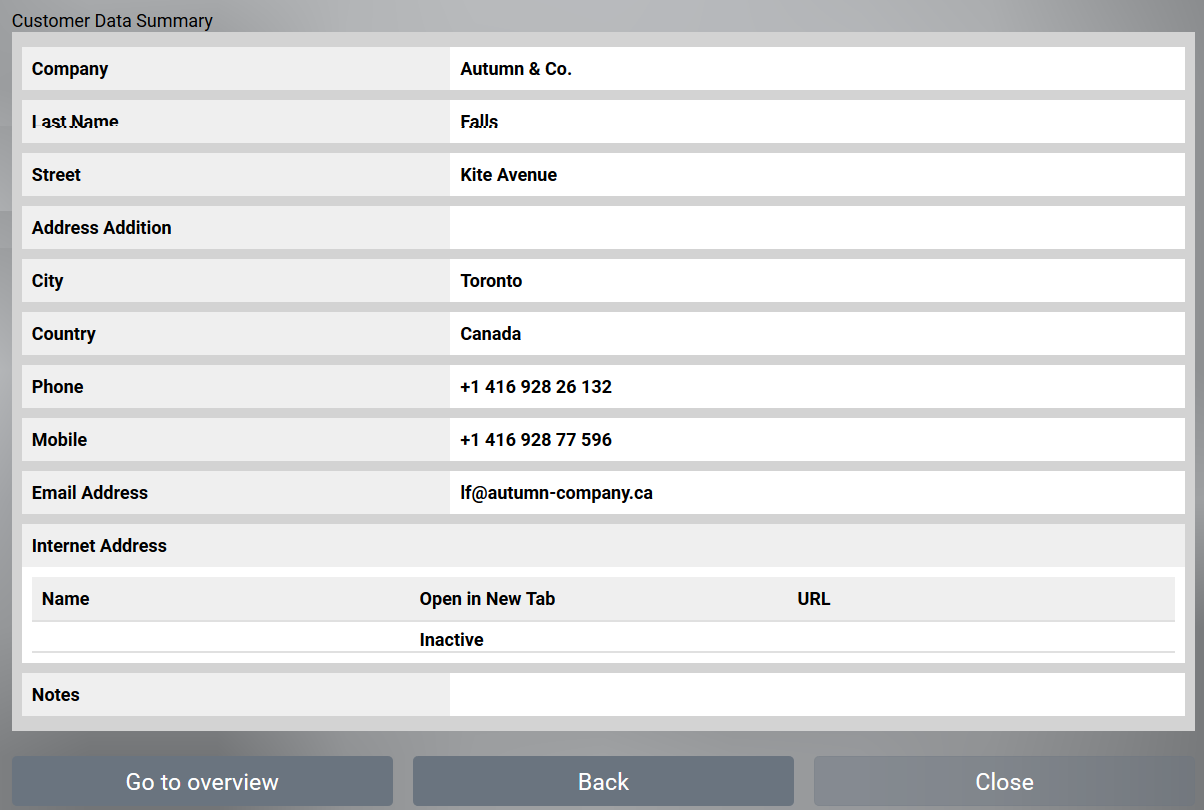
Task: Click the Phone field label
Action: click(58, 387)
